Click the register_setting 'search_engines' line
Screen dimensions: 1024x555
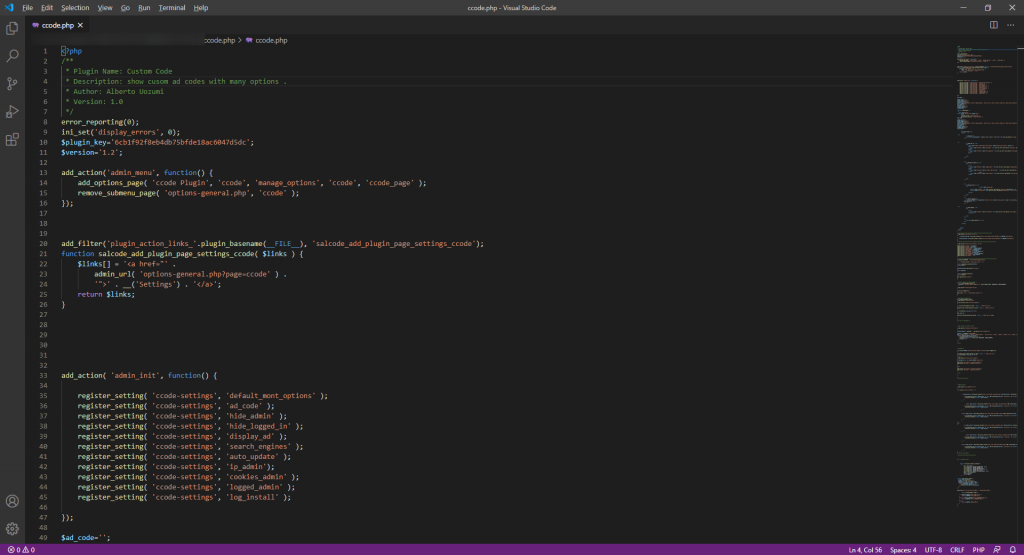pyautogui.click(x=190, y=447)
